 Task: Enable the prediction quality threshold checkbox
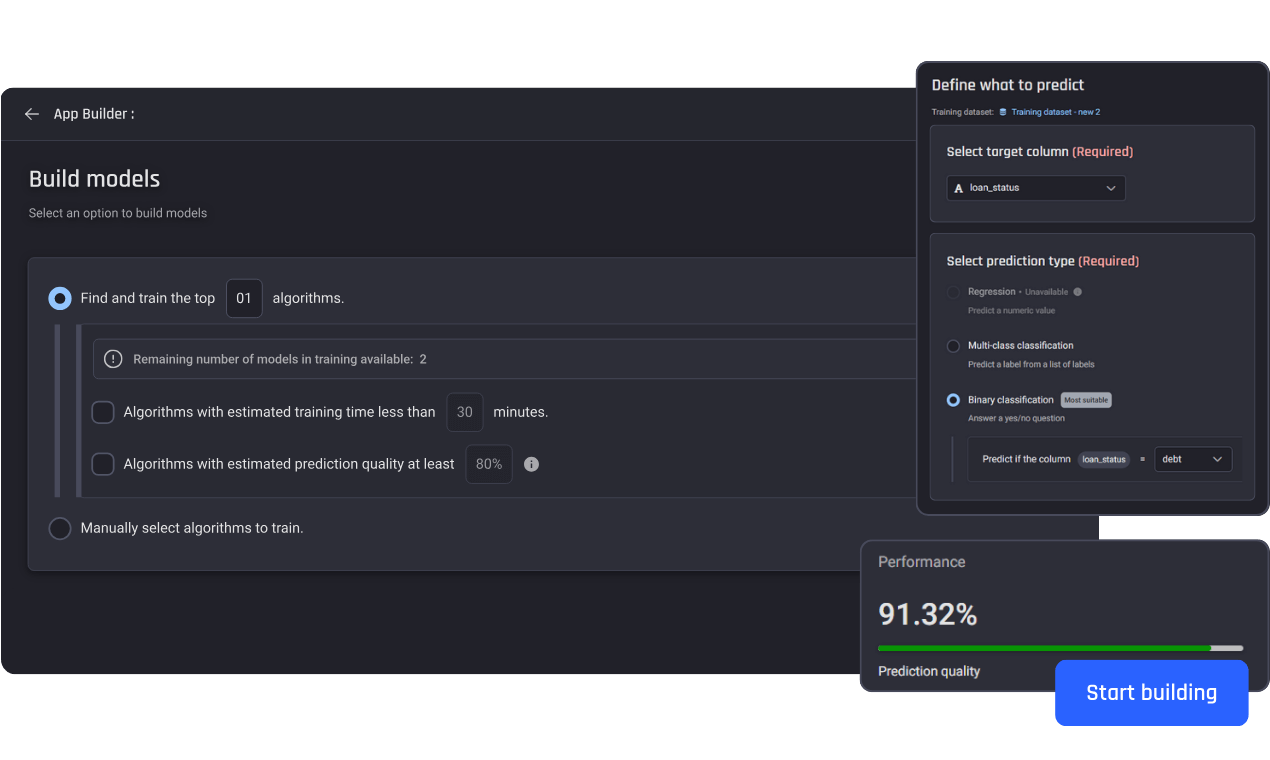[103, 464]
